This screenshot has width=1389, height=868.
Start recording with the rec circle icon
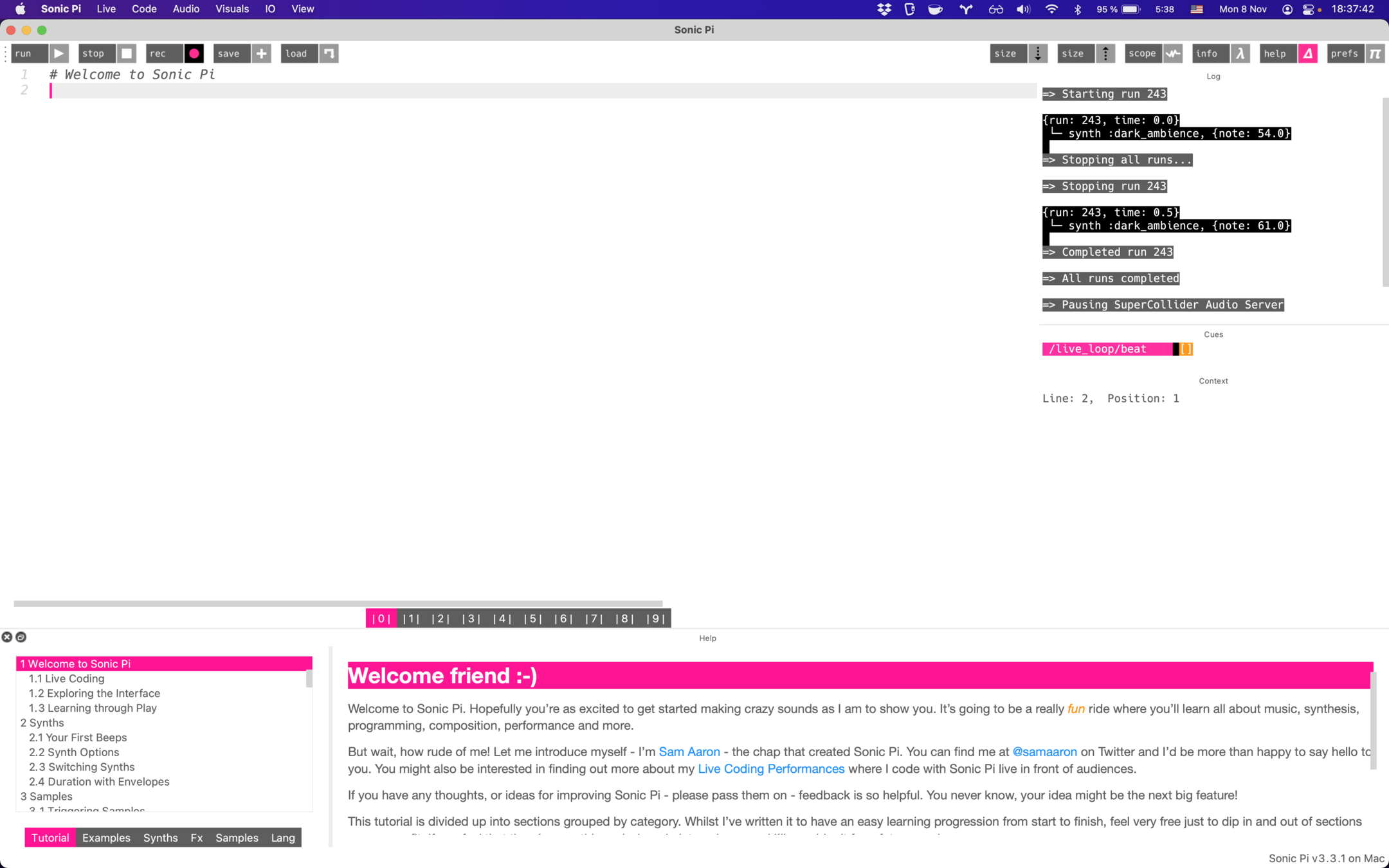194,53
